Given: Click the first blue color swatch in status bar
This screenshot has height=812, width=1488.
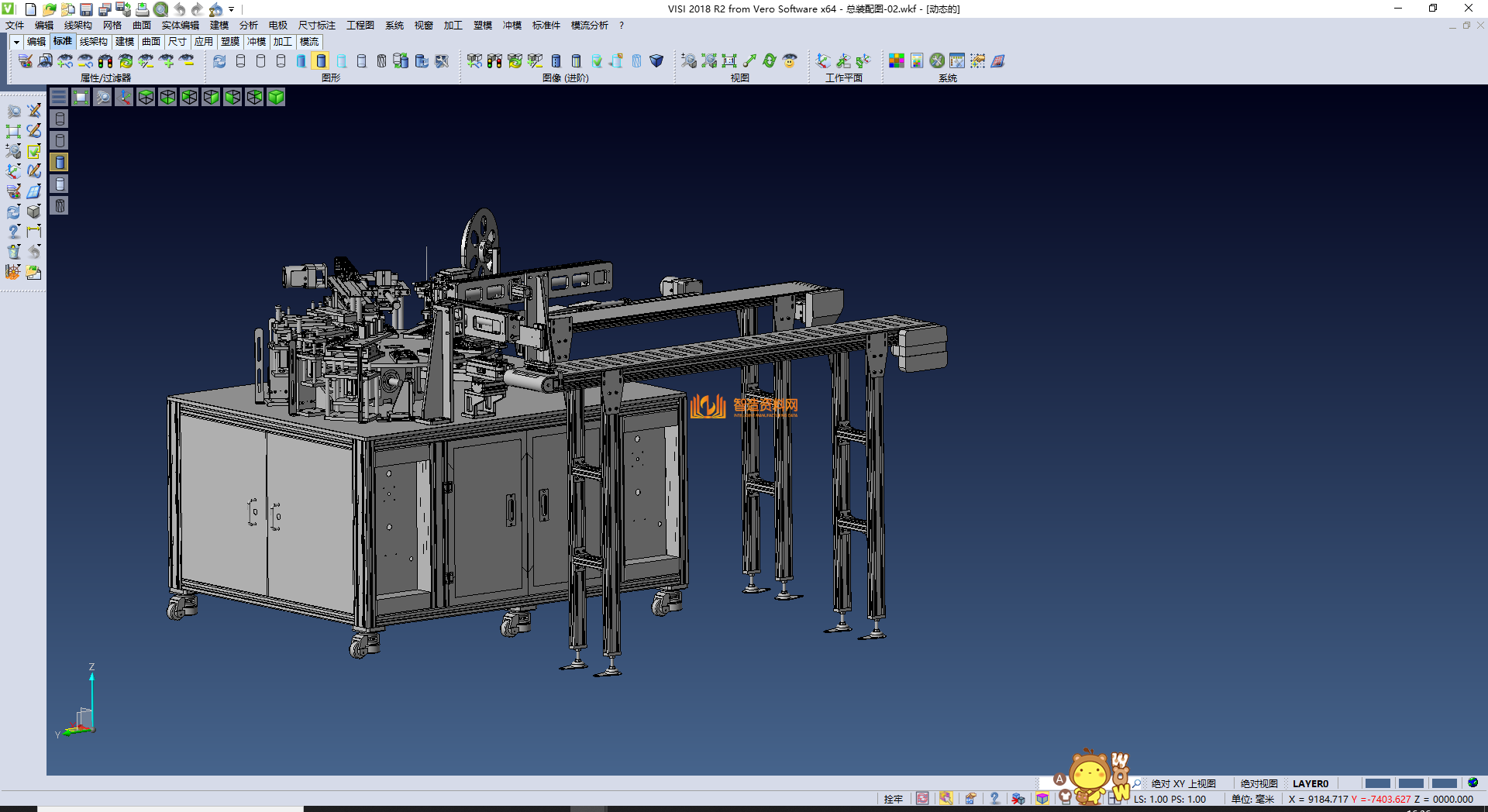Looking at the screenshot, I should coord(1377,783).
